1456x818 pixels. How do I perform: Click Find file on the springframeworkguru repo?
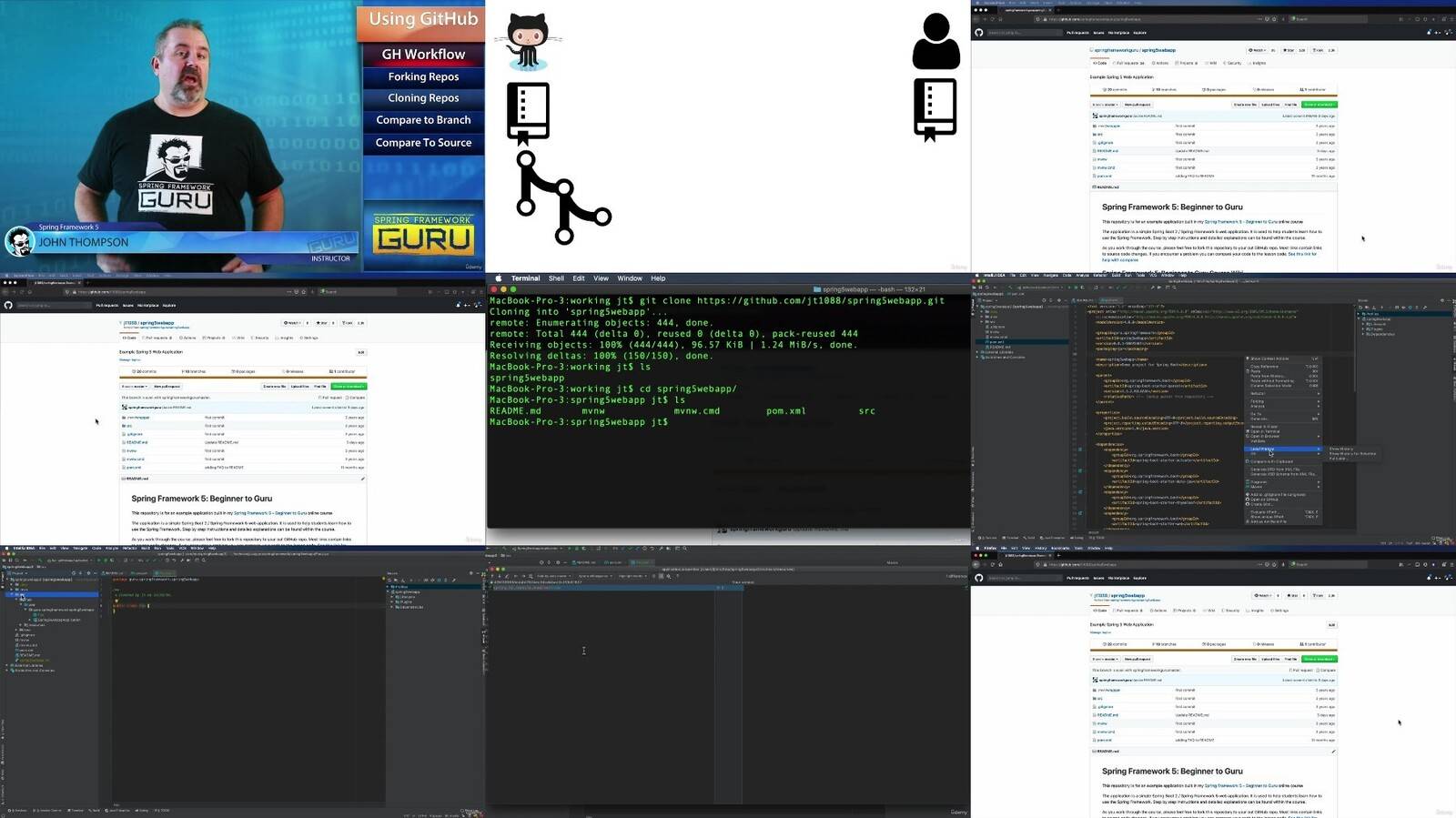tap(1290, 105)
